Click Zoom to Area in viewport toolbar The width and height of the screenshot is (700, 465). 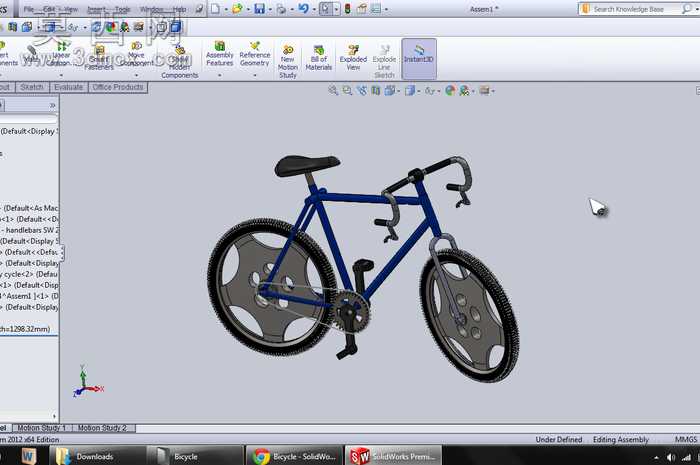pos(347,91)
